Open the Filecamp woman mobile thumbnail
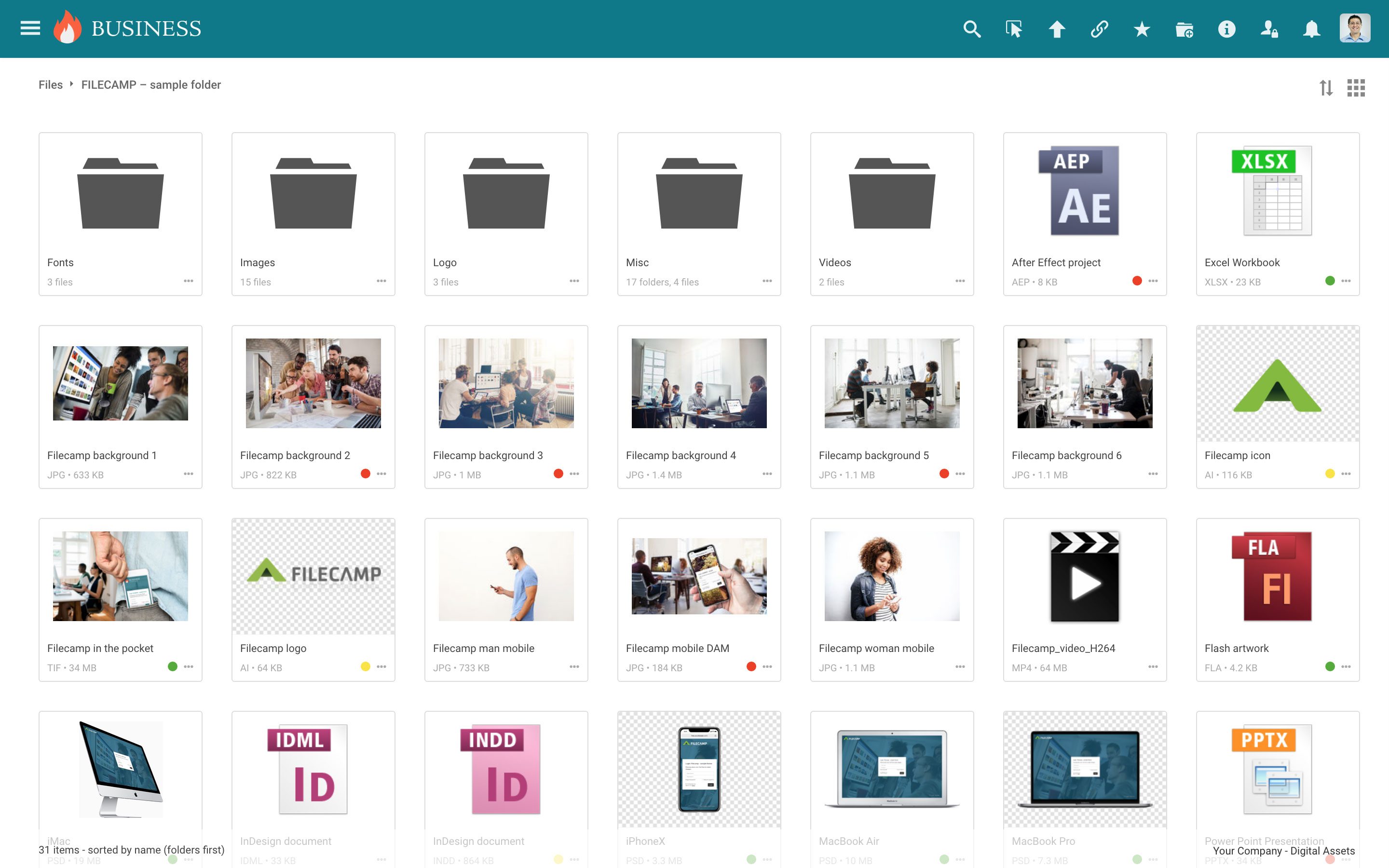This screenshot has height=868, width=1389. [x=891, y=576]
